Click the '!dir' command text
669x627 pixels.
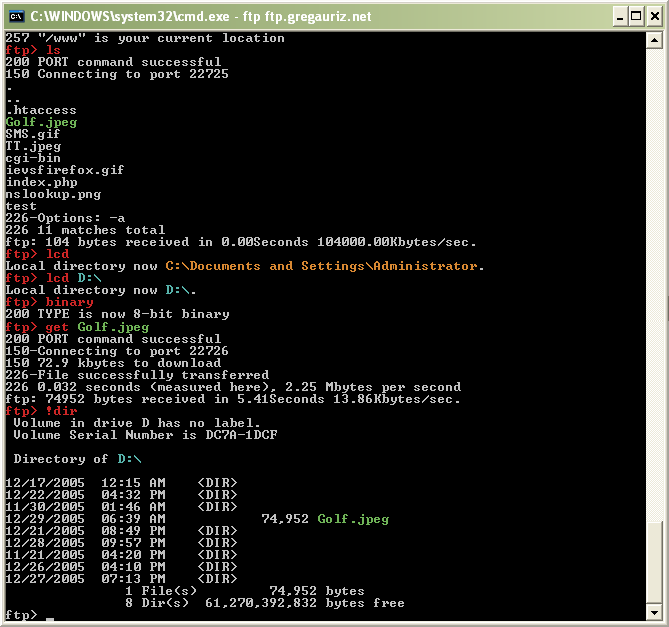point(61,410)
